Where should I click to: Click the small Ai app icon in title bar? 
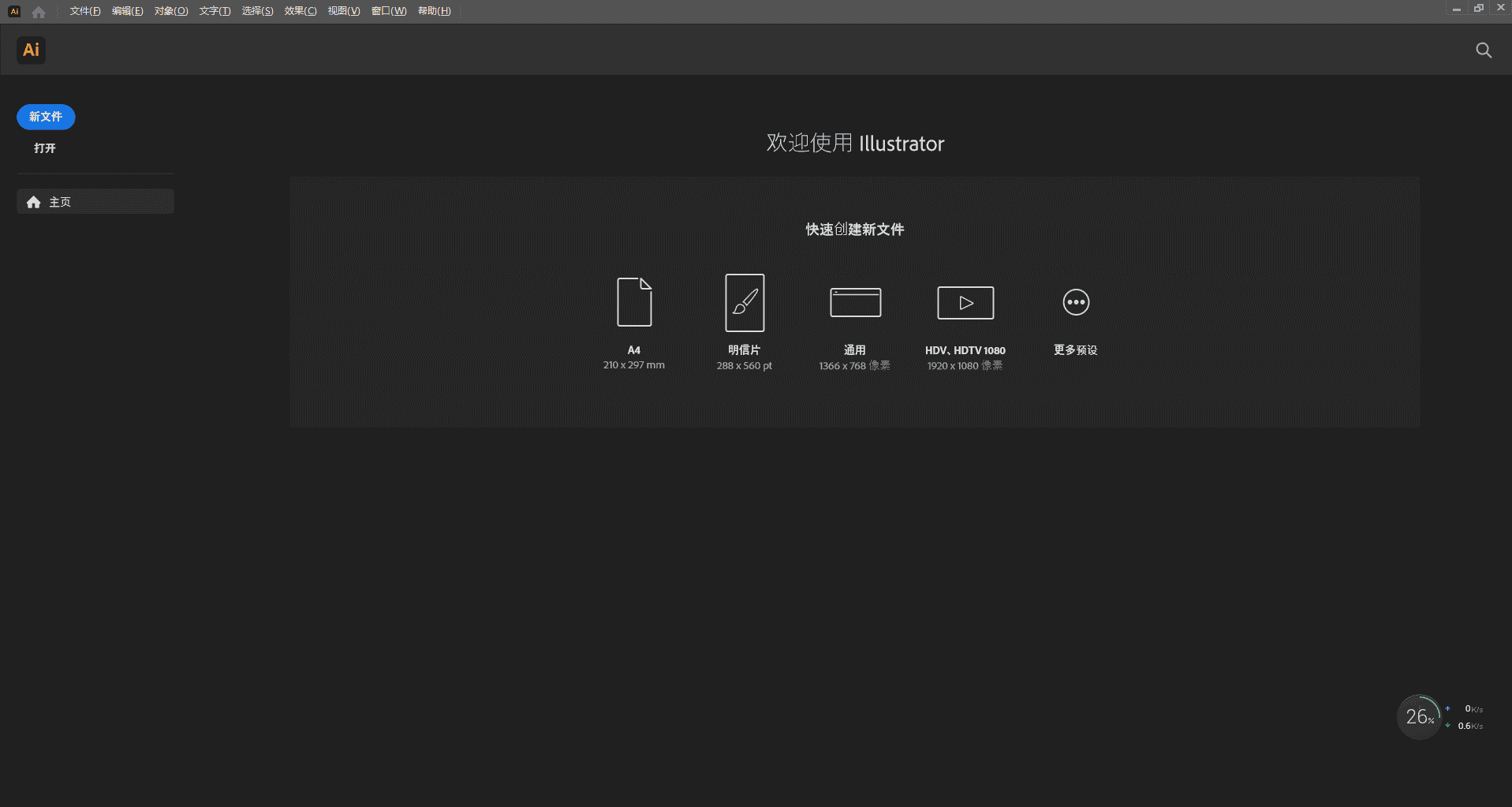14,11
